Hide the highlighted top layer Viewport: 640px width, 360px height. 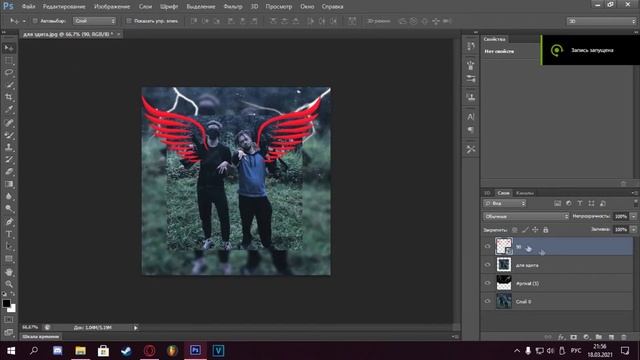point(487,246)
